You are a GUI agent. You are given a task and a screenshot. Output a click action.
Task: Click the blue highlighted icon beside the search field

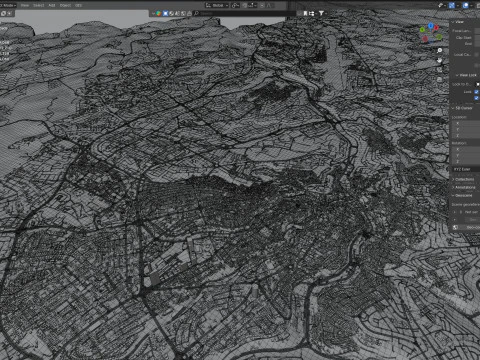tap(165, 13)
